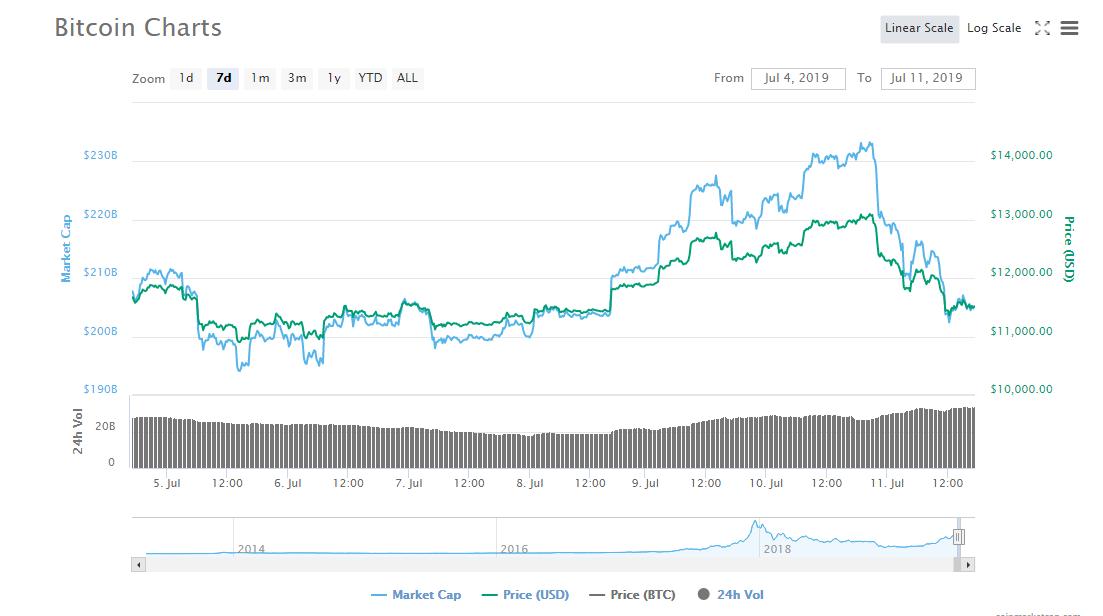Click the $14,000.00 price axis label
The height and width of the screenshot is (616, 1103).
point(1021,155)
